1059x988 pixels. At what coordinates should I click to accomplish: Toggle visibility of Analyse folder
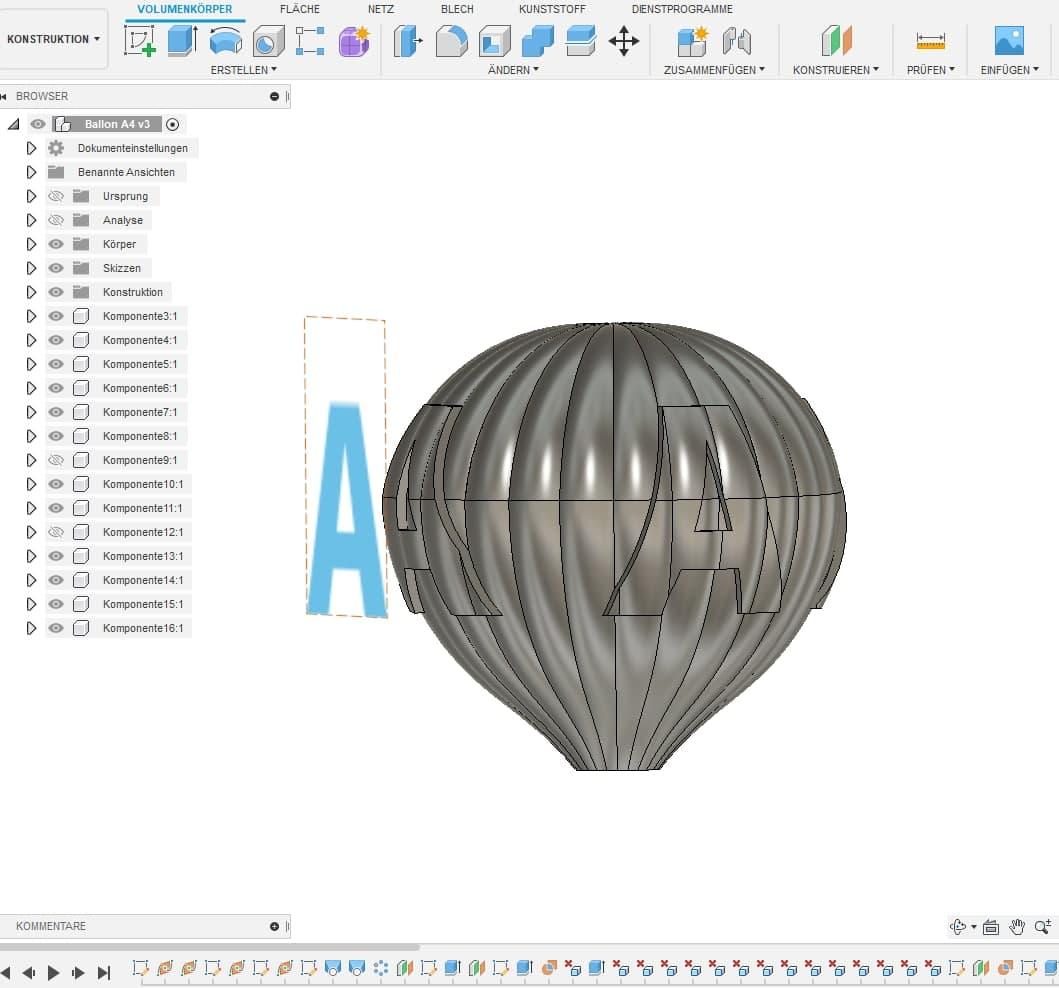pos(56,220)
